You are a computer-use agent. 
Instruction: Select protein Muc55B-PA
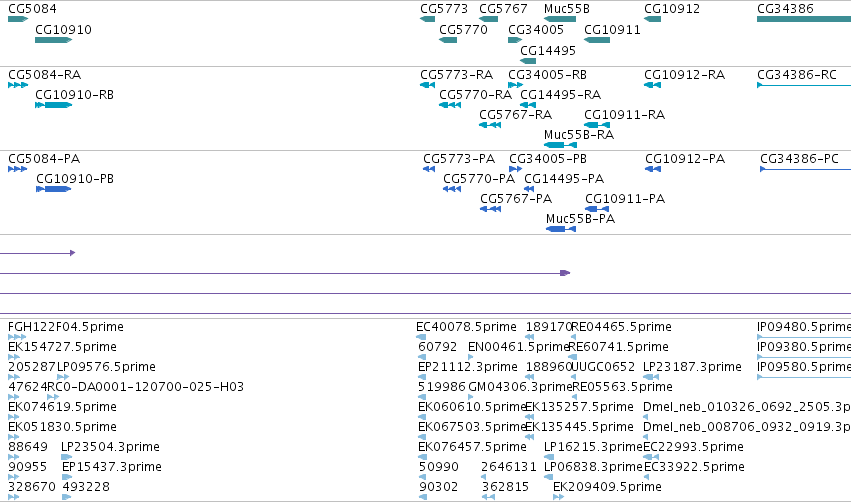[x=581, y=219]
